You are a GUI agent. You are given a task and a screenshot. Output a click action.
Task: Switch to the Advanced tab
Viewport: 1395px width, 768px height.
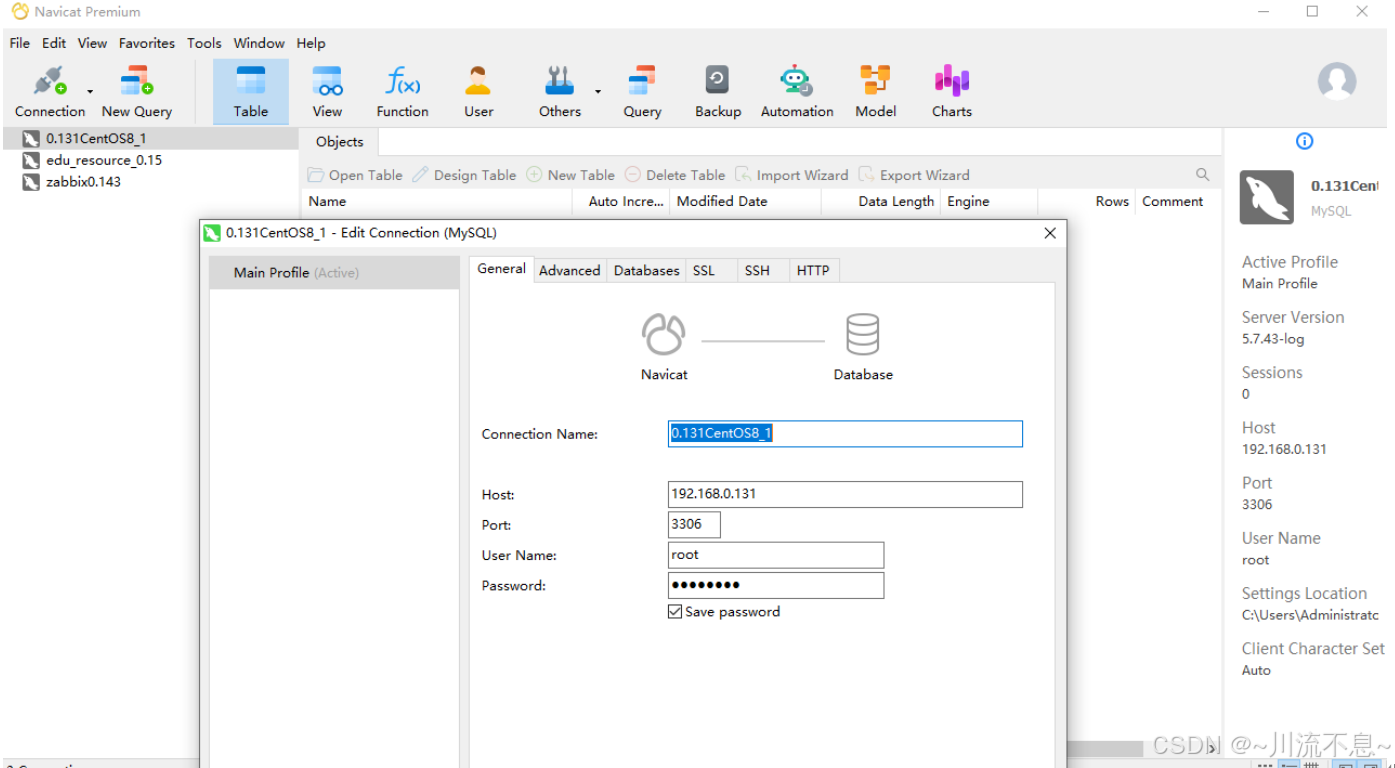coord(569,270)
